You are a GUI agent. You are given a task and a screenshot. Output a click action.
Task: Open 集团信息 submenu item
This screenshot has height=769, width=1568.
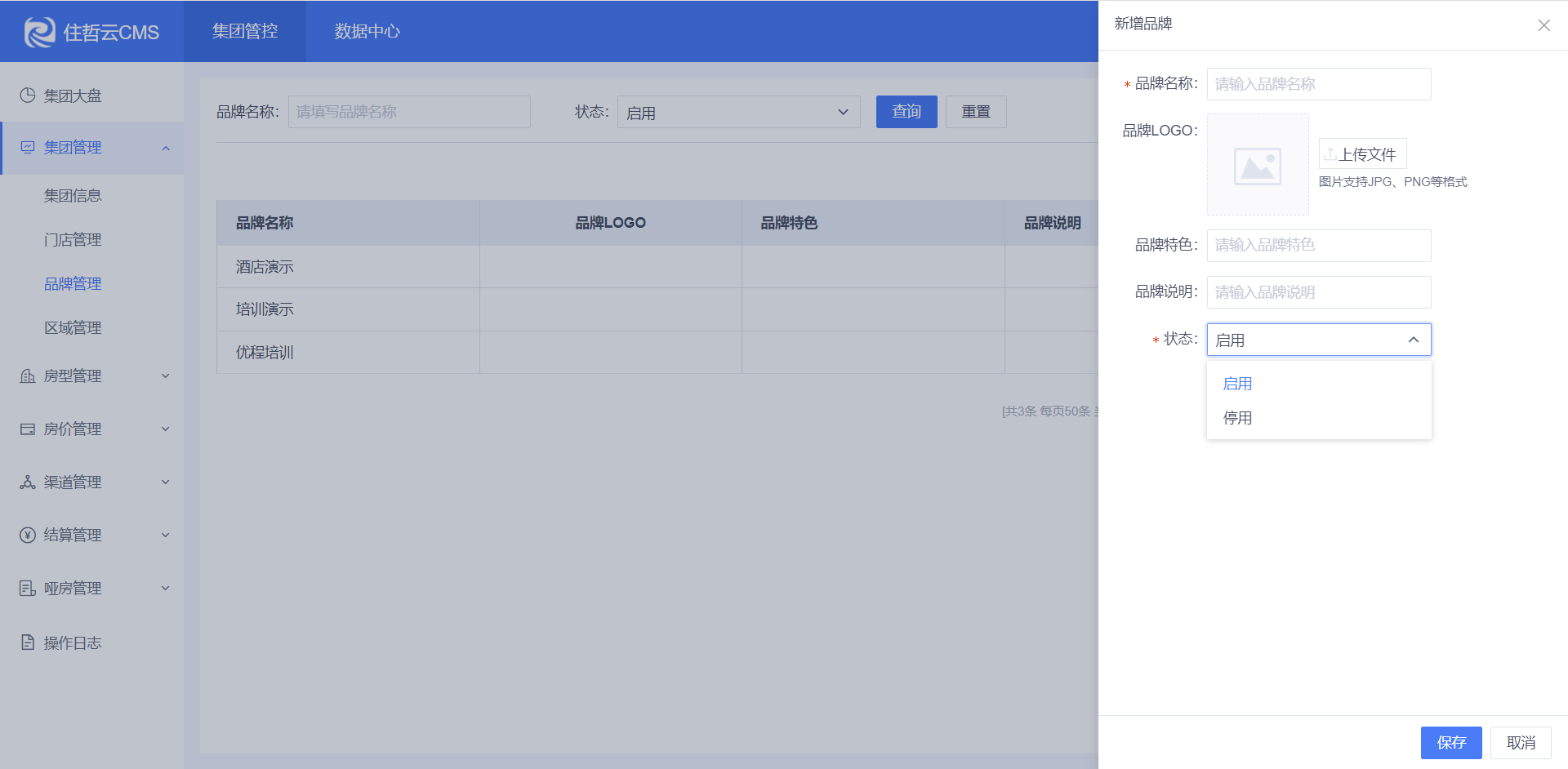click(73, 196)
